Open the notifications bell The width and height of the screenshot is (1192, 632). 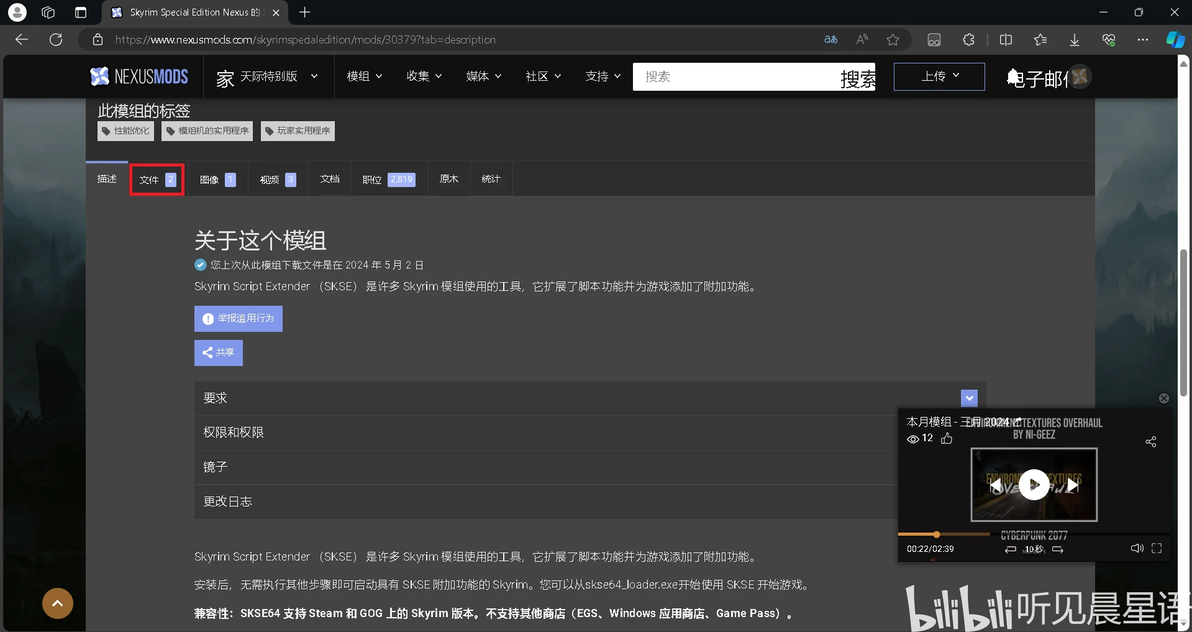1013,77
